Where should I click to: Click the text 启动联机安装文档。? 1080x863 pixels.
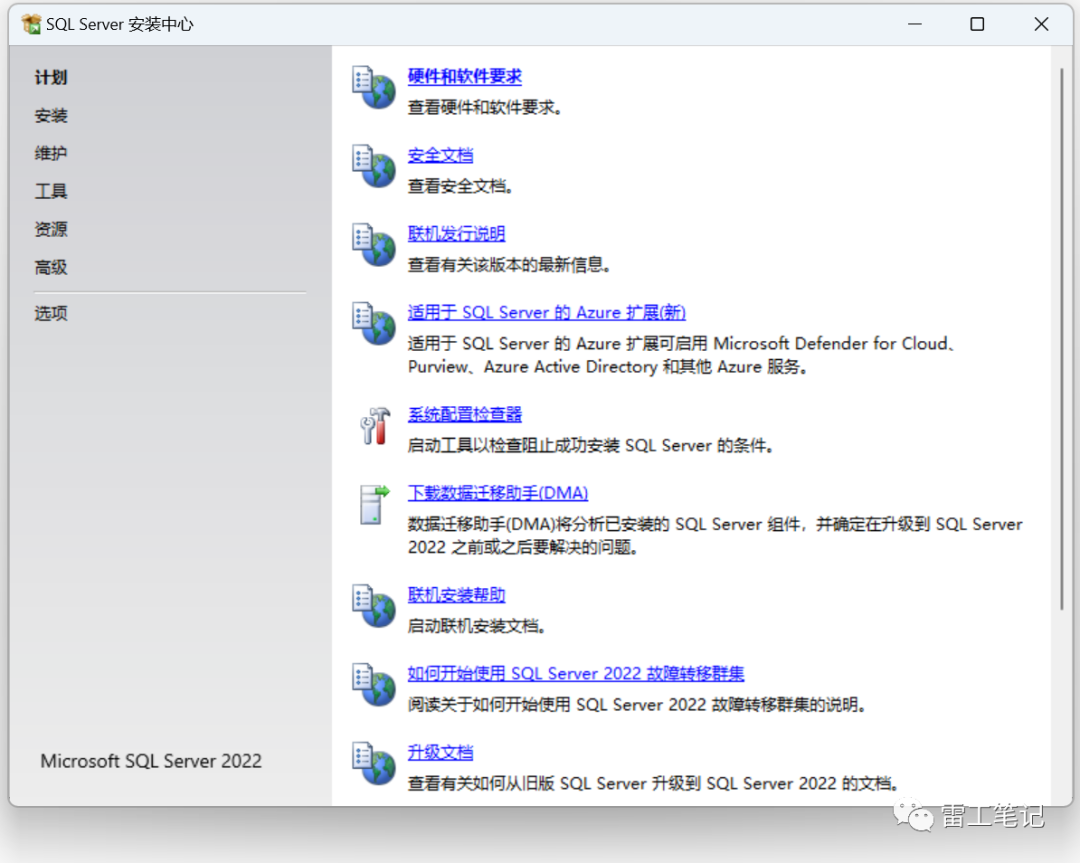coord(477,625)
